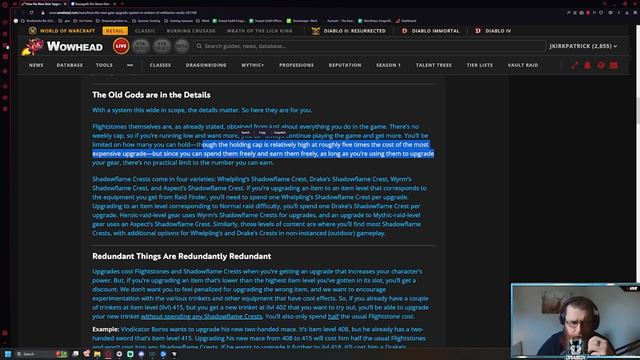Switch to the second browser tab
Image resolution: width=640 pixels, height=360 pixels.
(x=93, y=4)
